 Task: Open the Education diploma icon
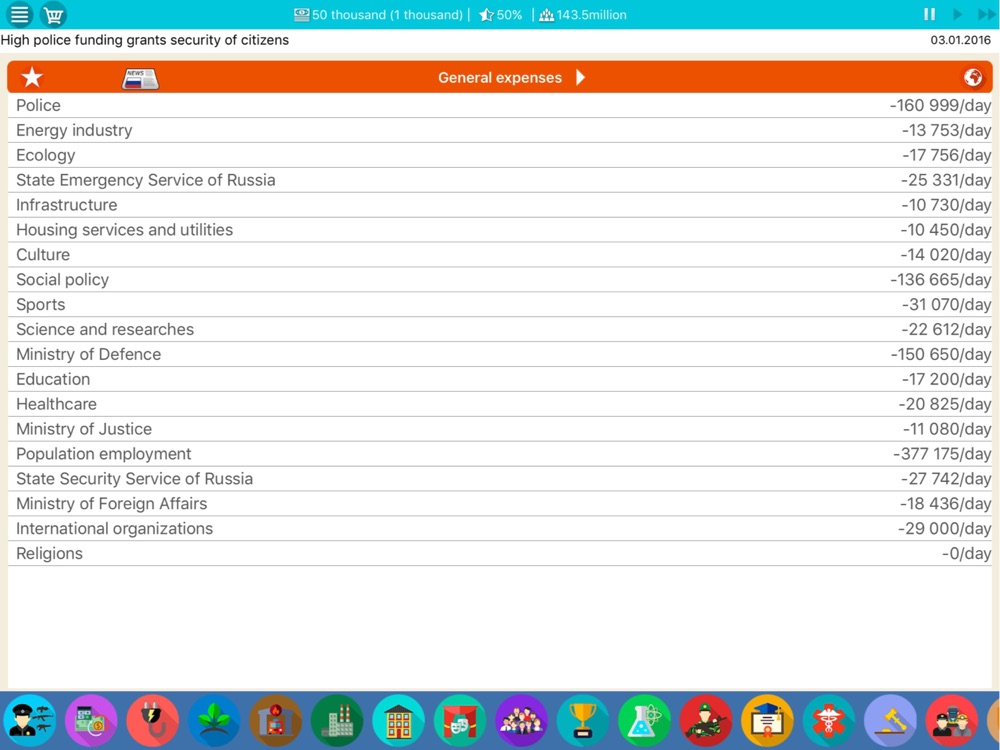click(x=767, y=721)
